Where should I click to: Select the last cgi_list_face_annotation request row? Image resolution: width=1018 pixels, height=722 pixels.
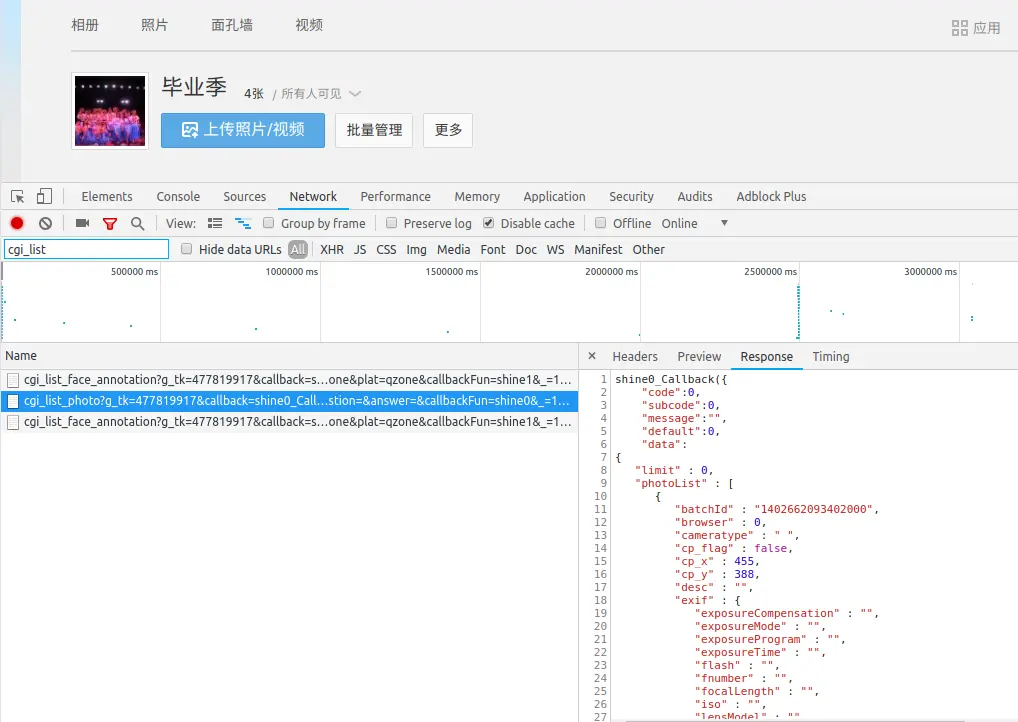(290, 422)
